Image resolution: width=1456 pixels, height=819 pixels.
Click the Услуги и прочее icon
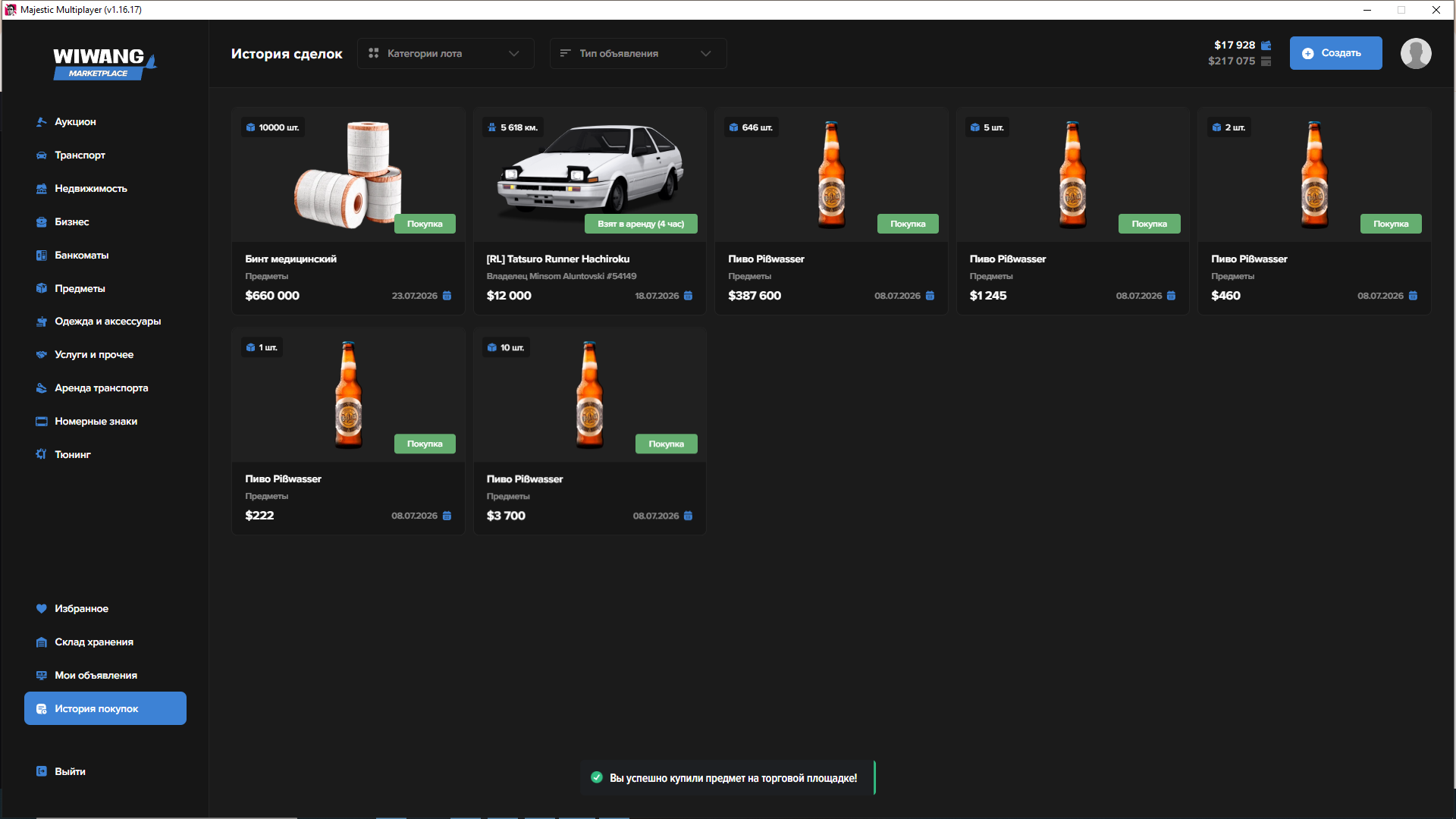42,355
